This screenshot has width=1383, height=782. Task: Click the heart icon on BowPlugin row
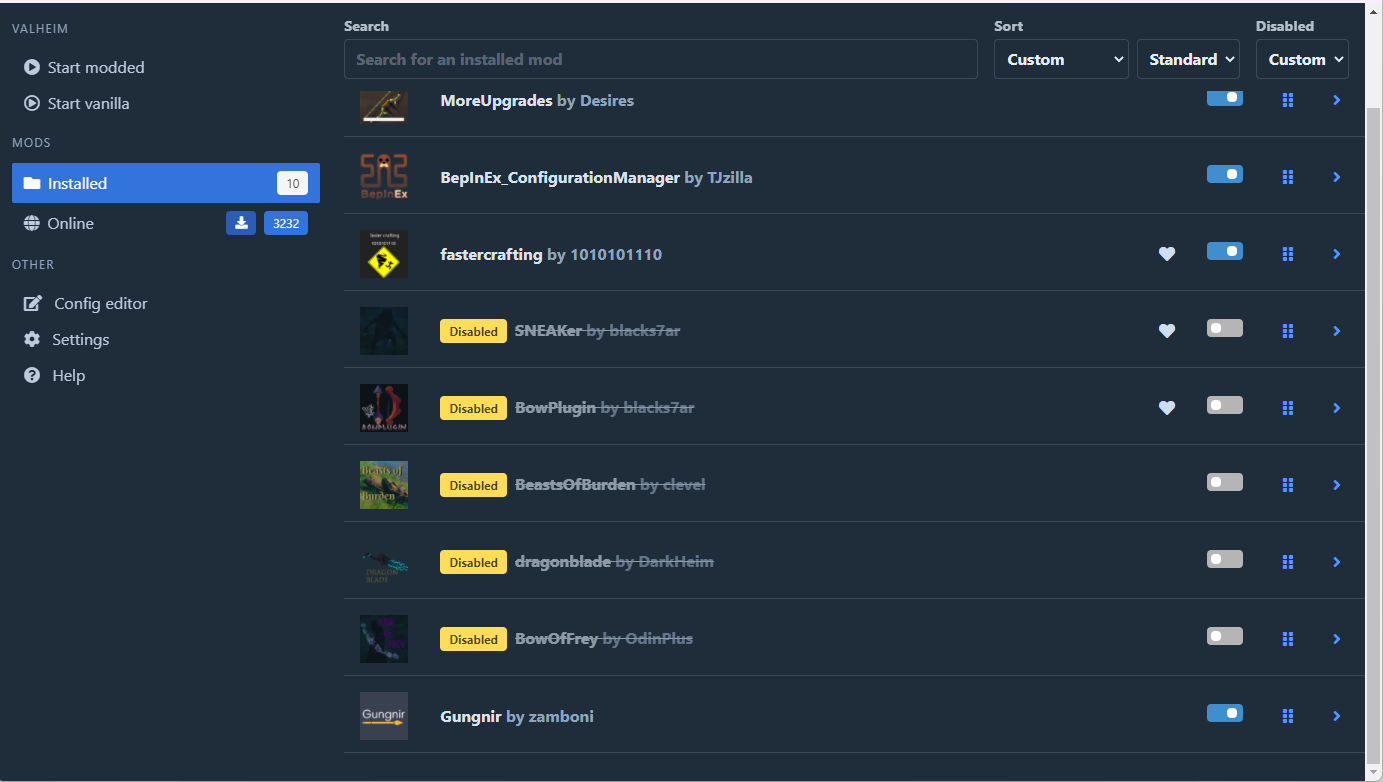[1166, 408]
